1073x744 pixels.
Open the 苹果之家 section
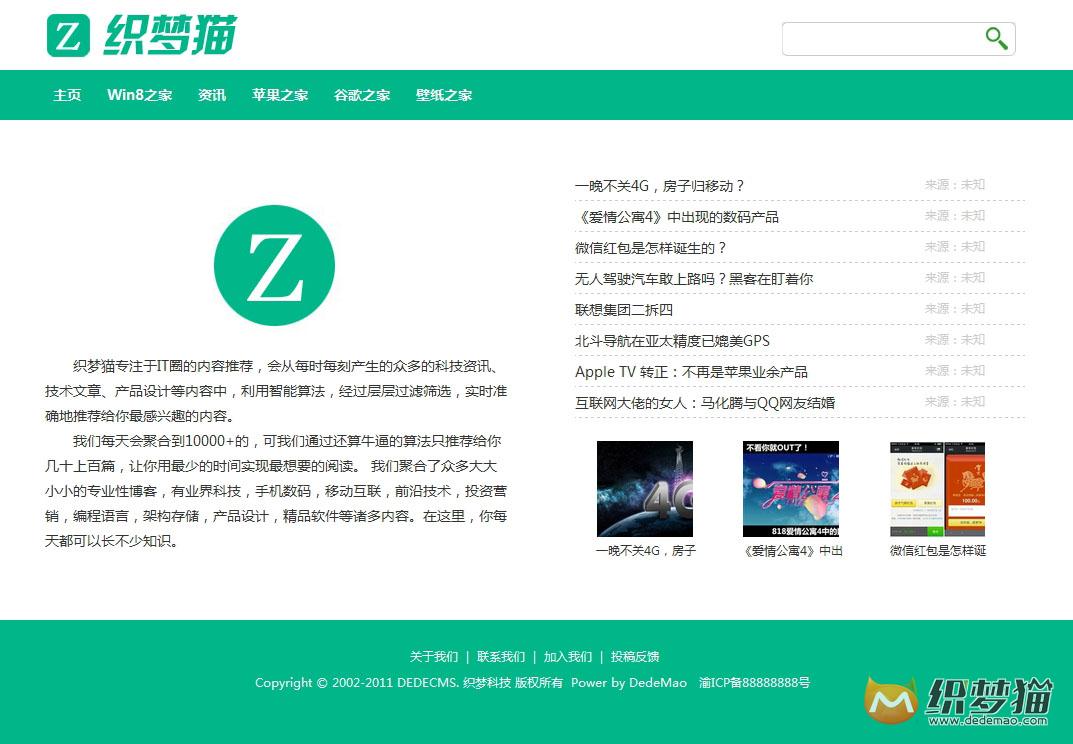pyautogui.click(x=280, y=95)
